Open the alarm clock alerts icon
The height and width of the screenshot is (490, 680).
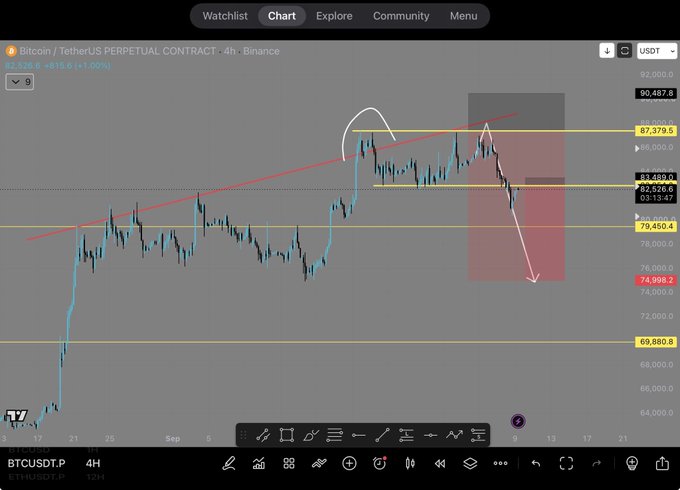pyautogui.click(x=379, y=463)
